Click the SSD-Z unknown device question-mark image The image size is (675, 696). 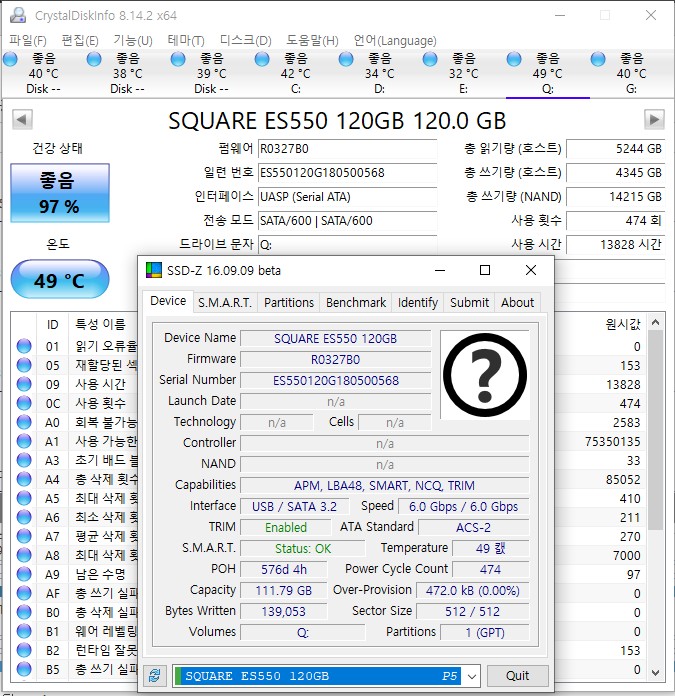(x=485, y=375)
